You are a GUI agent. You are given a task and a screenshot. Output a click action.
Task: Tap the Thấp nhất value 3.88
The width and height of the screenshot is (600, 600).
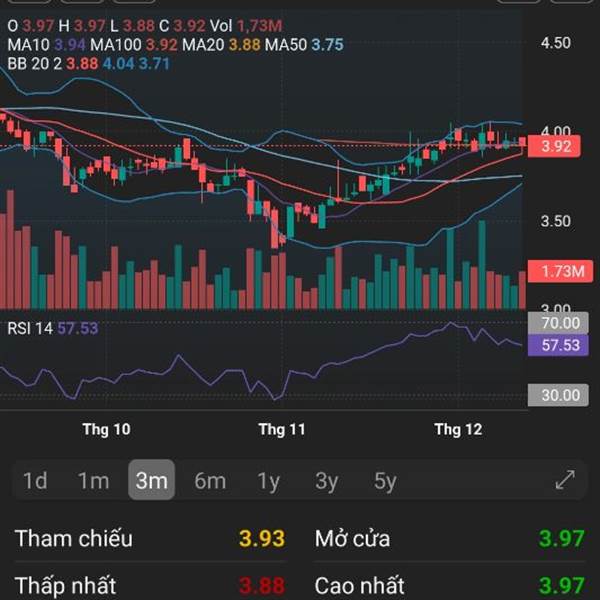click(262, 585)
